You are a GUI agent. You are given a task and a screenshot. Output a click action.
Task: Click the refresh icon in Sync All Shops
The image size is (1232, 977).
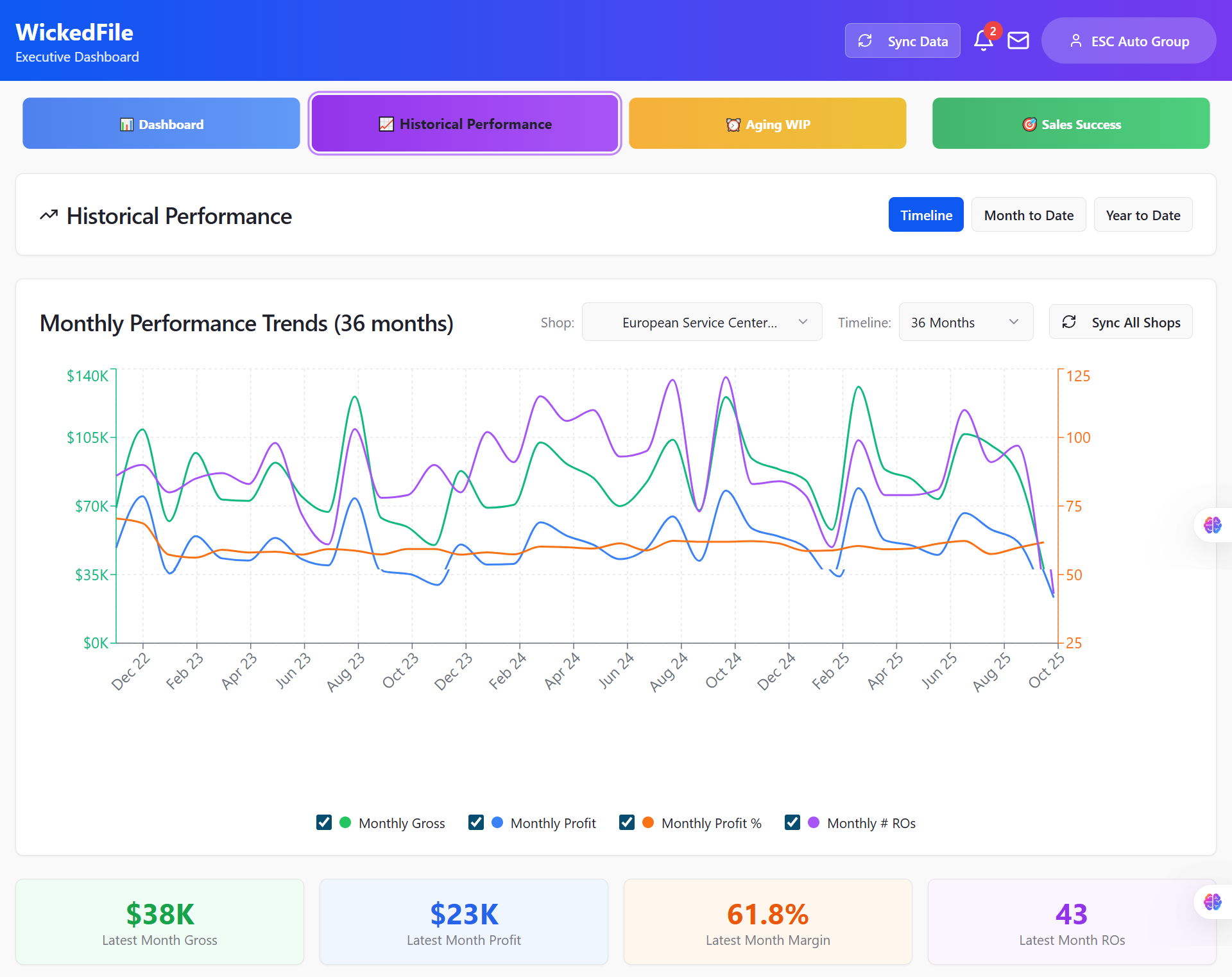tap(1069, 322)
